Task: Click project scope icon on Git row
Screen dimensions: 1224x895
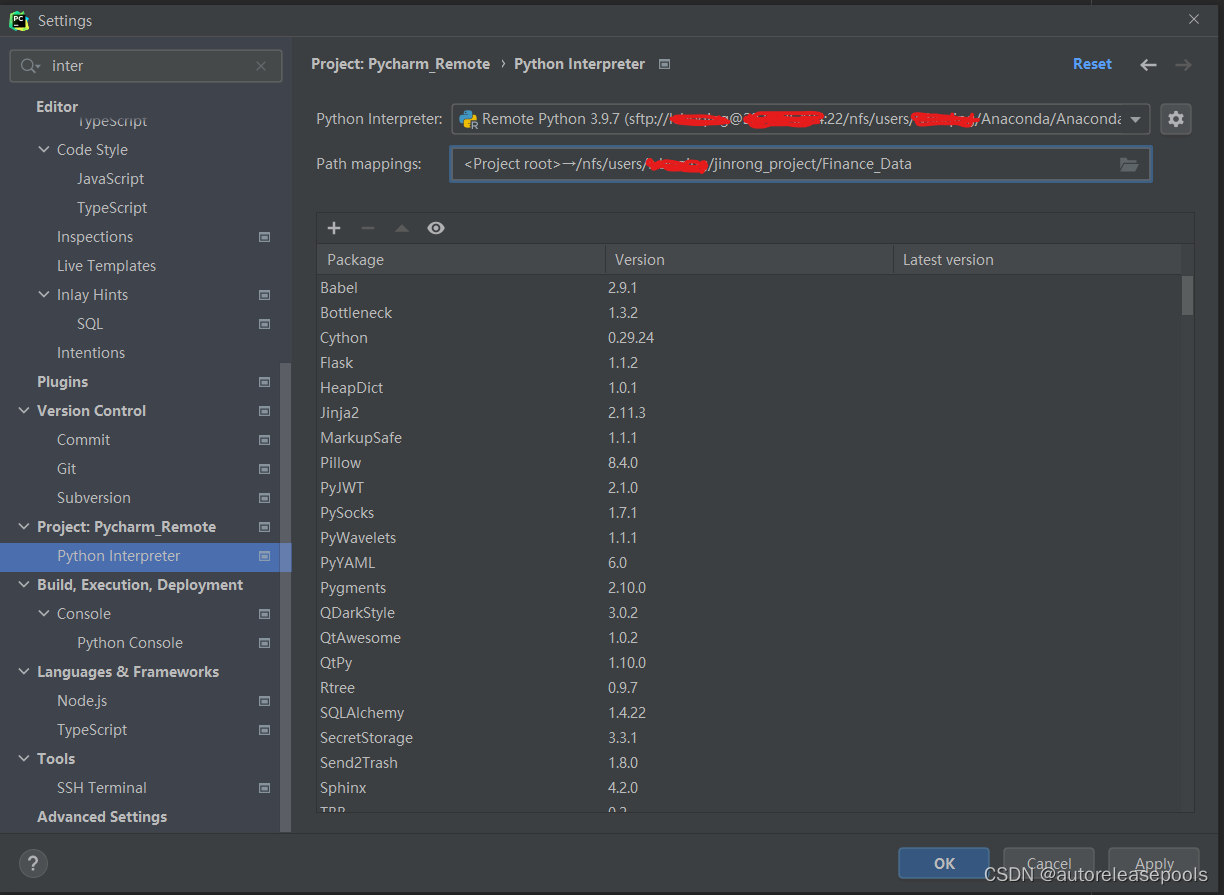Action: [x=265, y=469]
